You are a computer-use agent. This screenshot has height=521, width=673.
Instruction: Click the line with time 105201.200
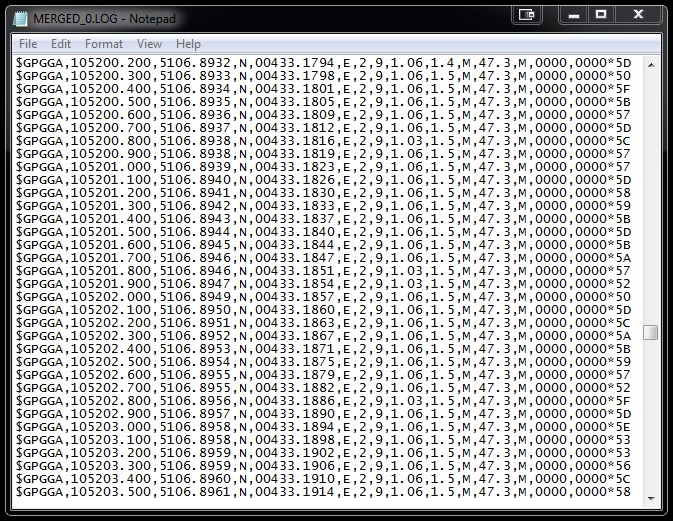(x=324, y=193)
